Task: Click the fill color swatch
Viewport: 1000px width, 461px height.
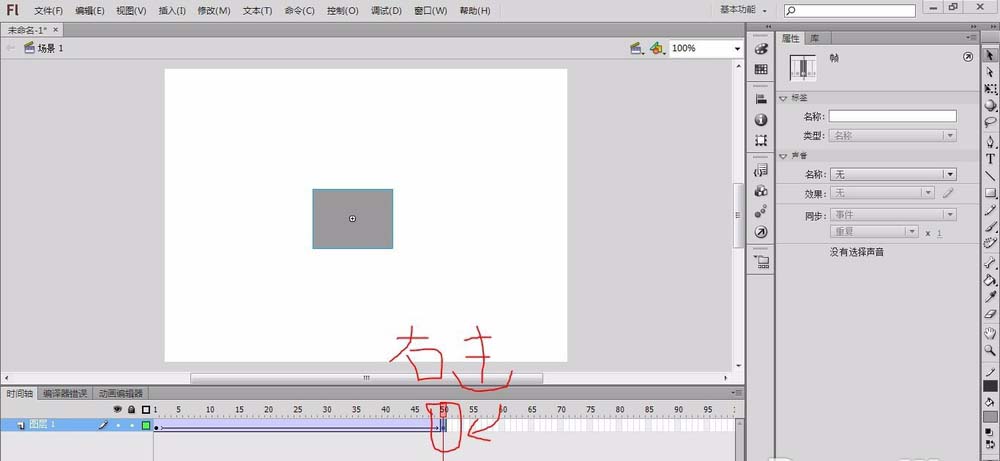Action: pos(990,416)
